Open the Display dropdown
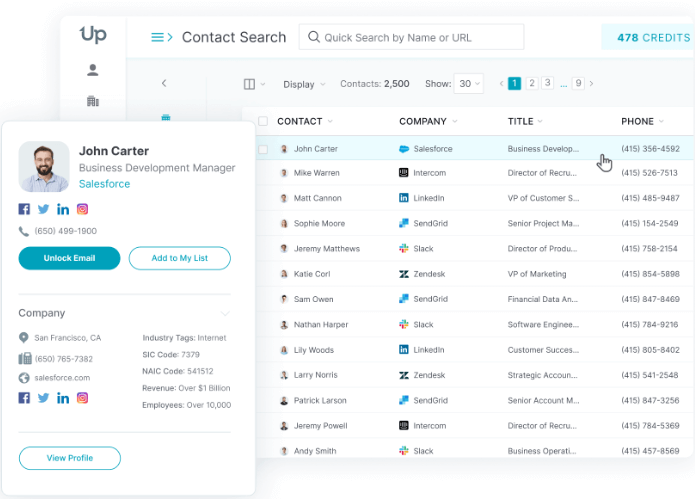This screenshot has height=499, width=695. [x=304, y=84]
